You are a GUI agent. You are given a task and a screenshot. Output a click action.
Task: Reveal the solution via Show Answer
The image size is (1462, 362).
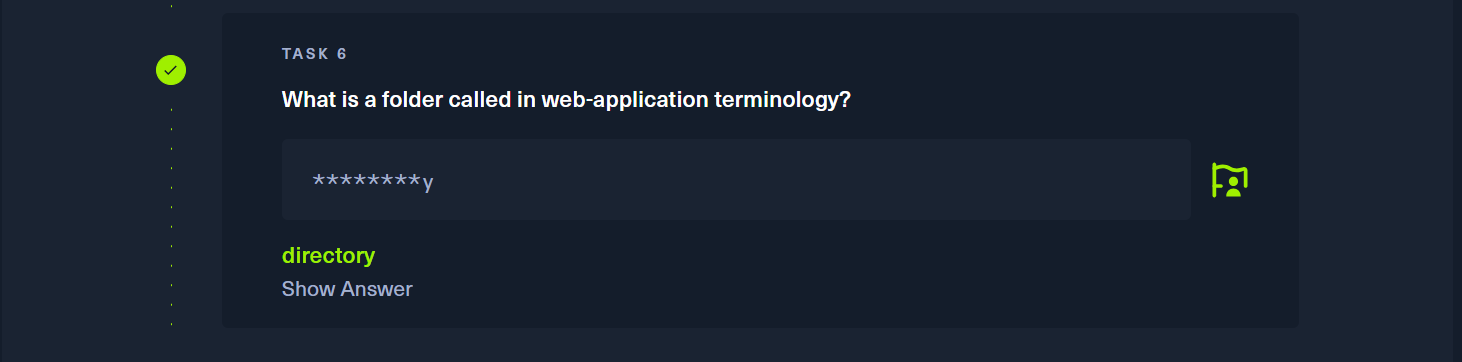click(x=347, y=289)
